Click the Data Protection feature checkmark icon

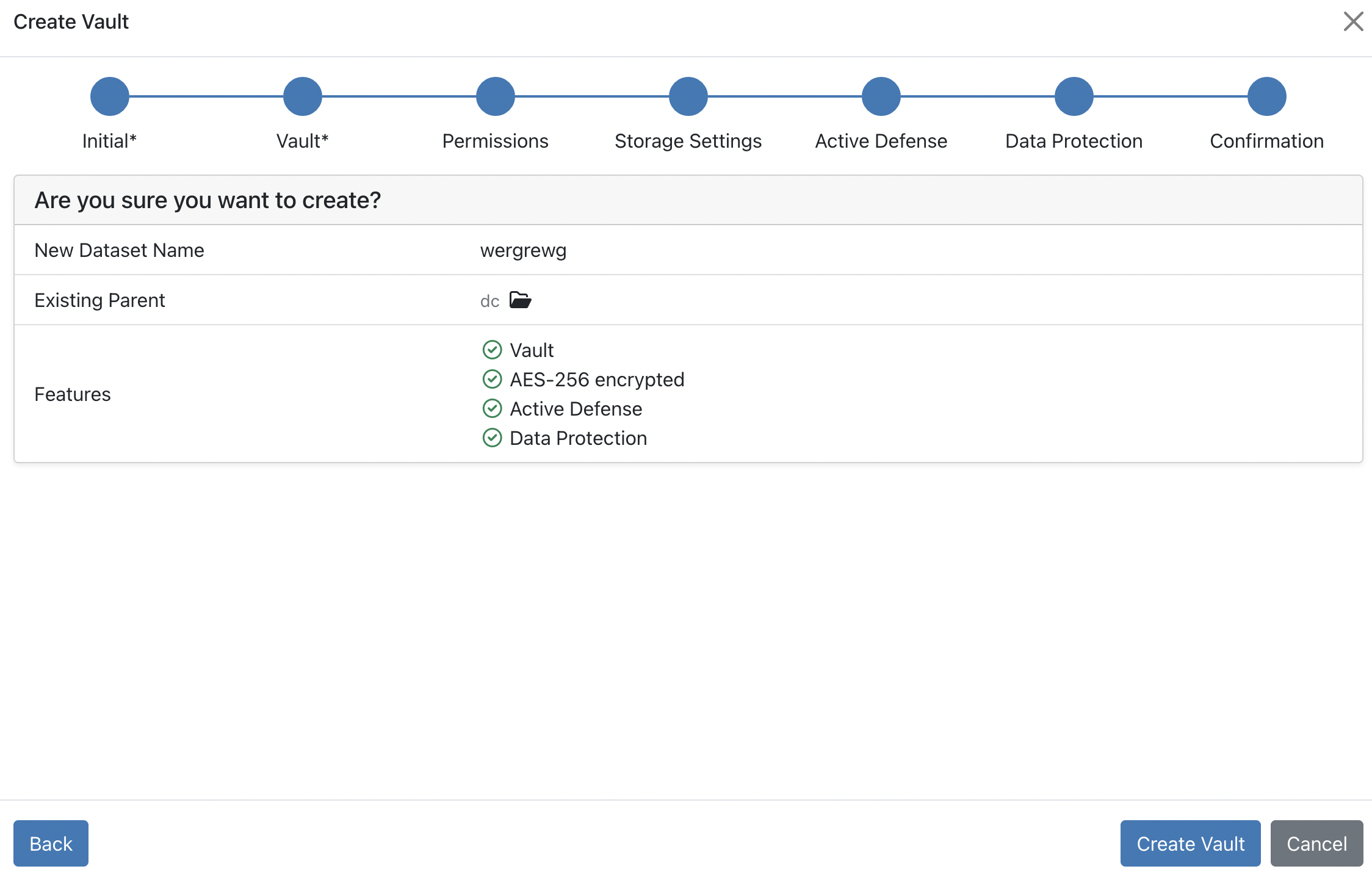(x=492, y=438)
